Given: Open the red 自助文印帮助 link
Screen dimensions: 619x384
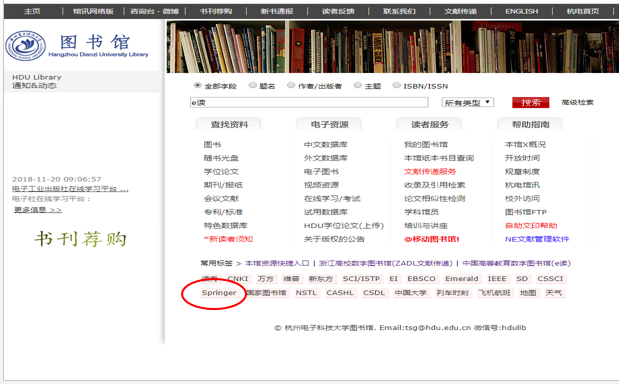Looking at the screenshot, I should point(531,225).
